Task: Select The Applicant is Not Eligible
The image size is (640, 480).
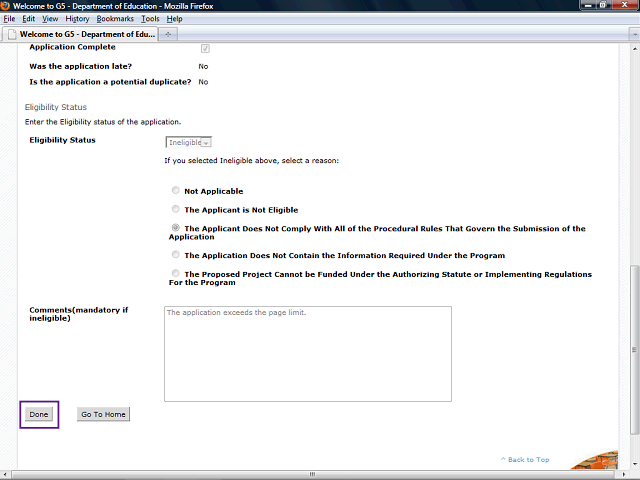Action: [x=176, y=209]
